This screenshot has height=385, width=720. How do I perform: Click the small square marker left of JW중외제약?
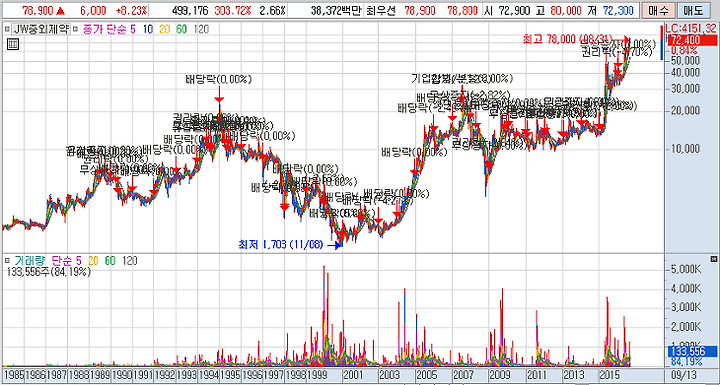(7, 30)
